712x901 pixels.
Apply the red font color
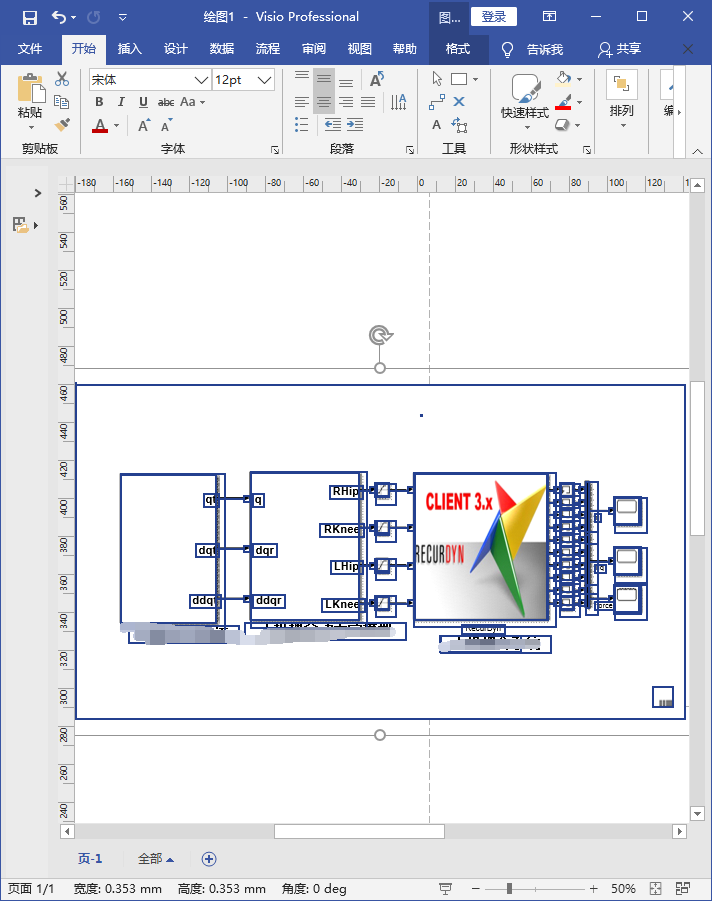[100, 125]
